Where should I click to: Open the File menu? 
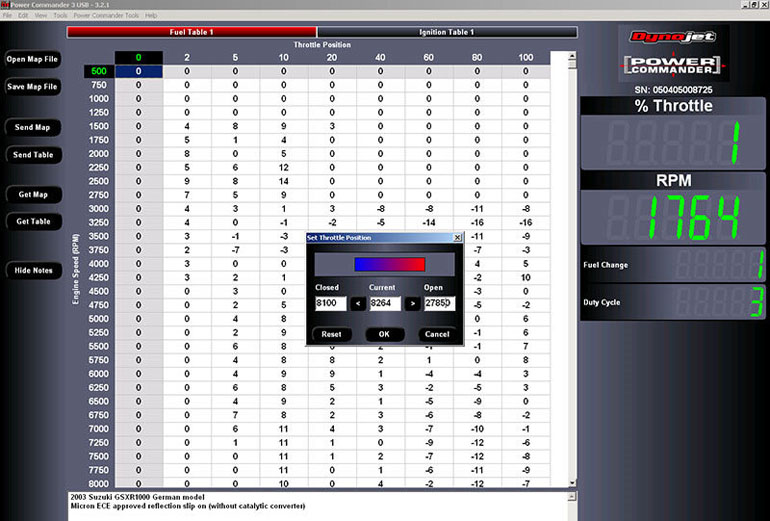pyautogui.click(x=8, y=16)
